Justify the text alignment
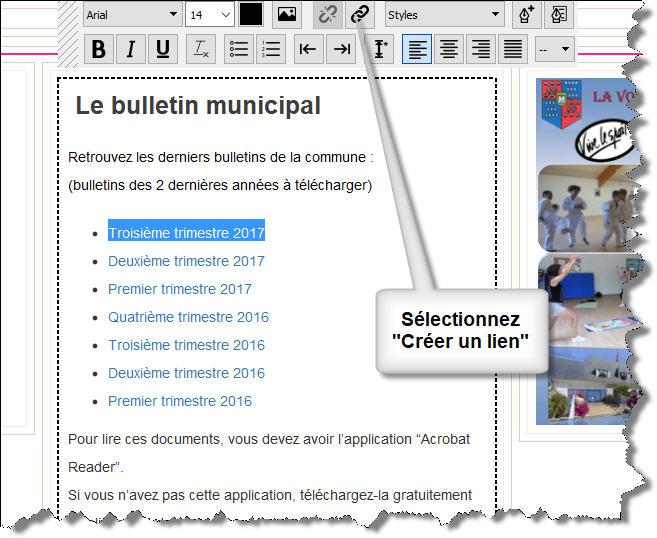Image resolution: width=657 pixels, height=538 pixels. coord(512,49)
